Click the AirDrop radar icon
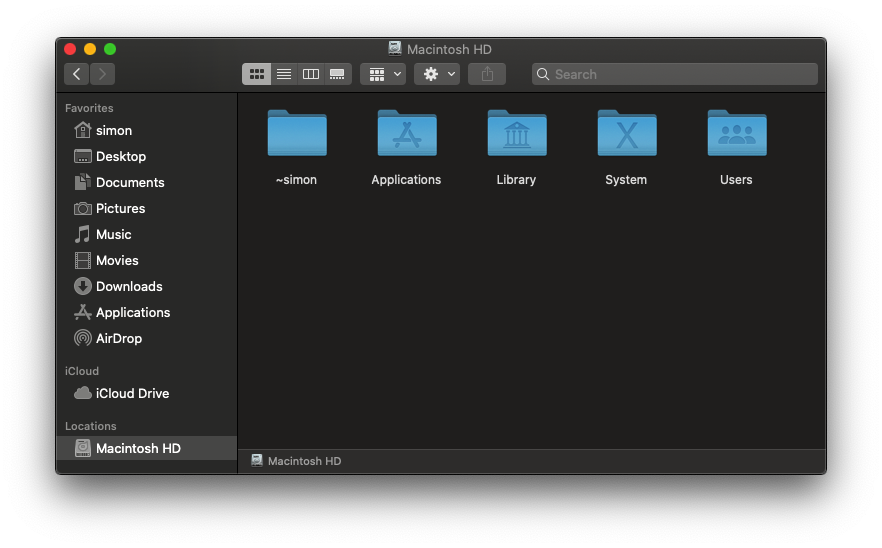Screen dimensions: 882x548 [x=83, y=338]
